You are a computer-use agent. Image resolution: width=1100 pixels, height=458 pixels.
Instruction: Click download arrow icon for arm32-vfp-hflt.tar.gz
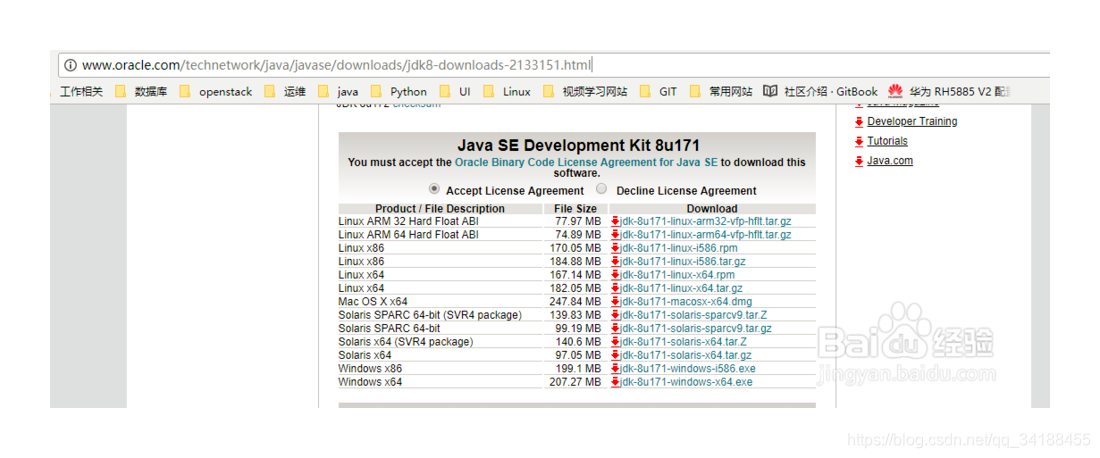click(615, 222)
